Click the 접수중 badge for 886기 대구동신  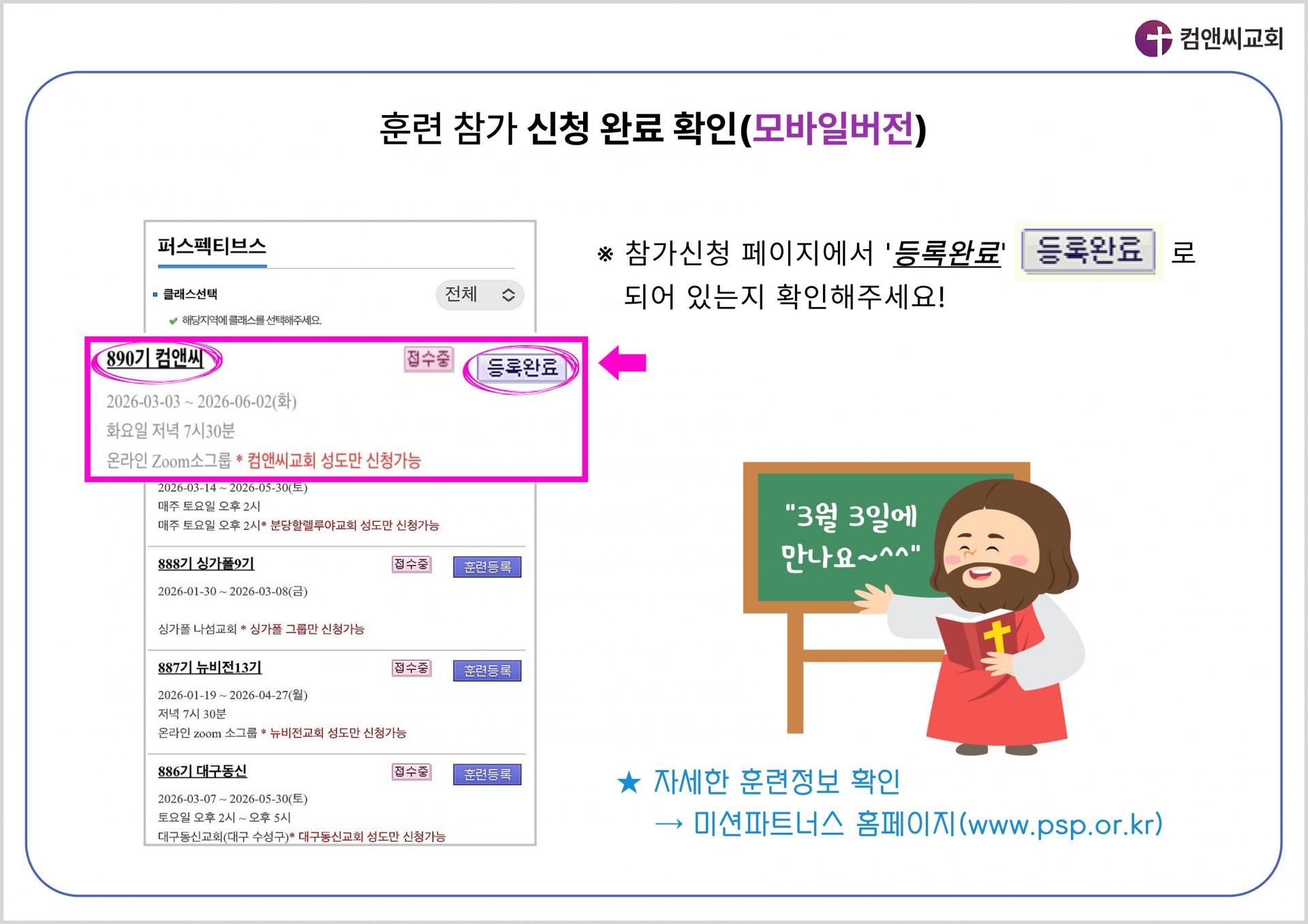coord(411,771)
